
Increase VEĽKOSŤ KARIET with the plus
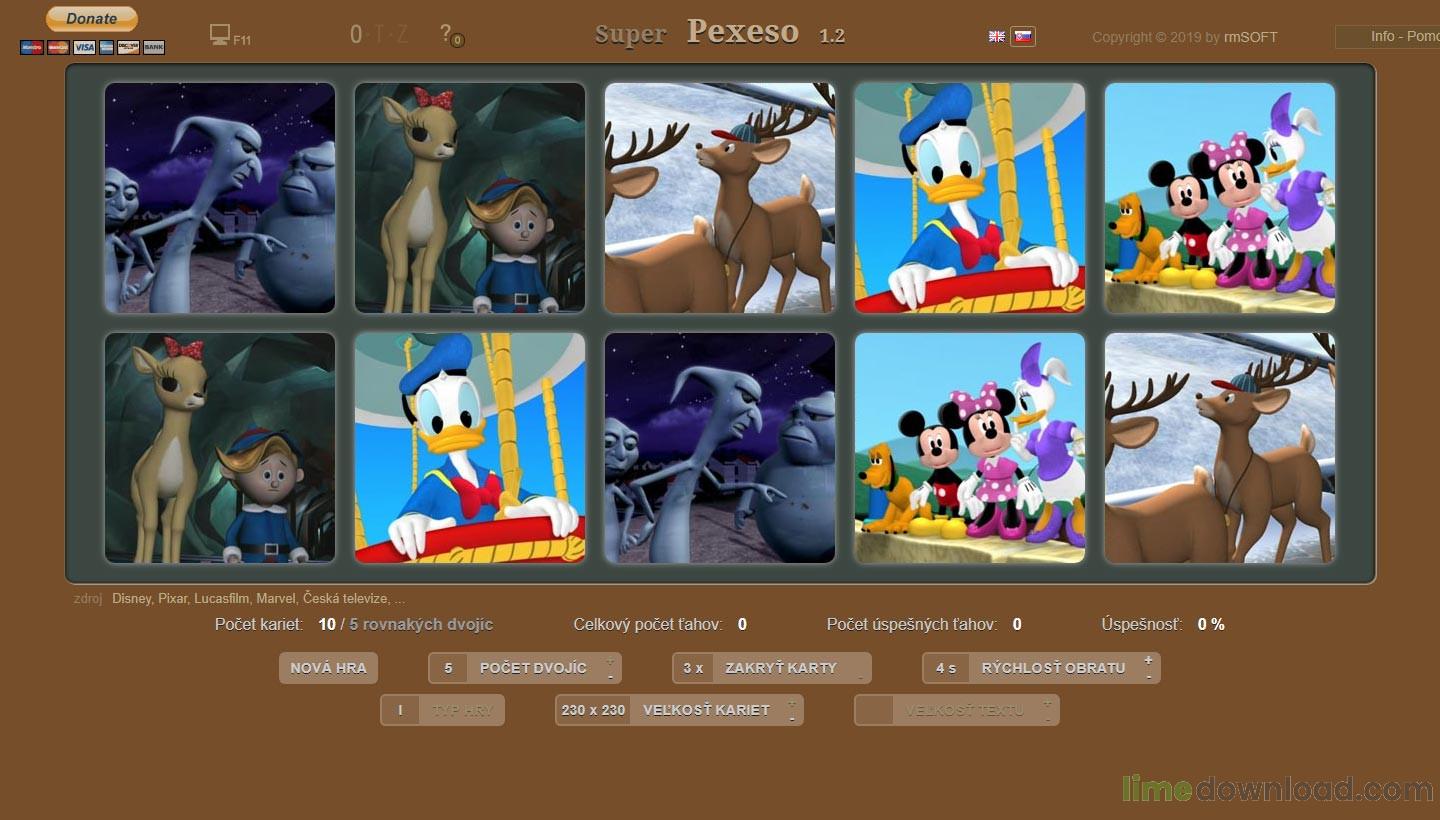point(792,703)
